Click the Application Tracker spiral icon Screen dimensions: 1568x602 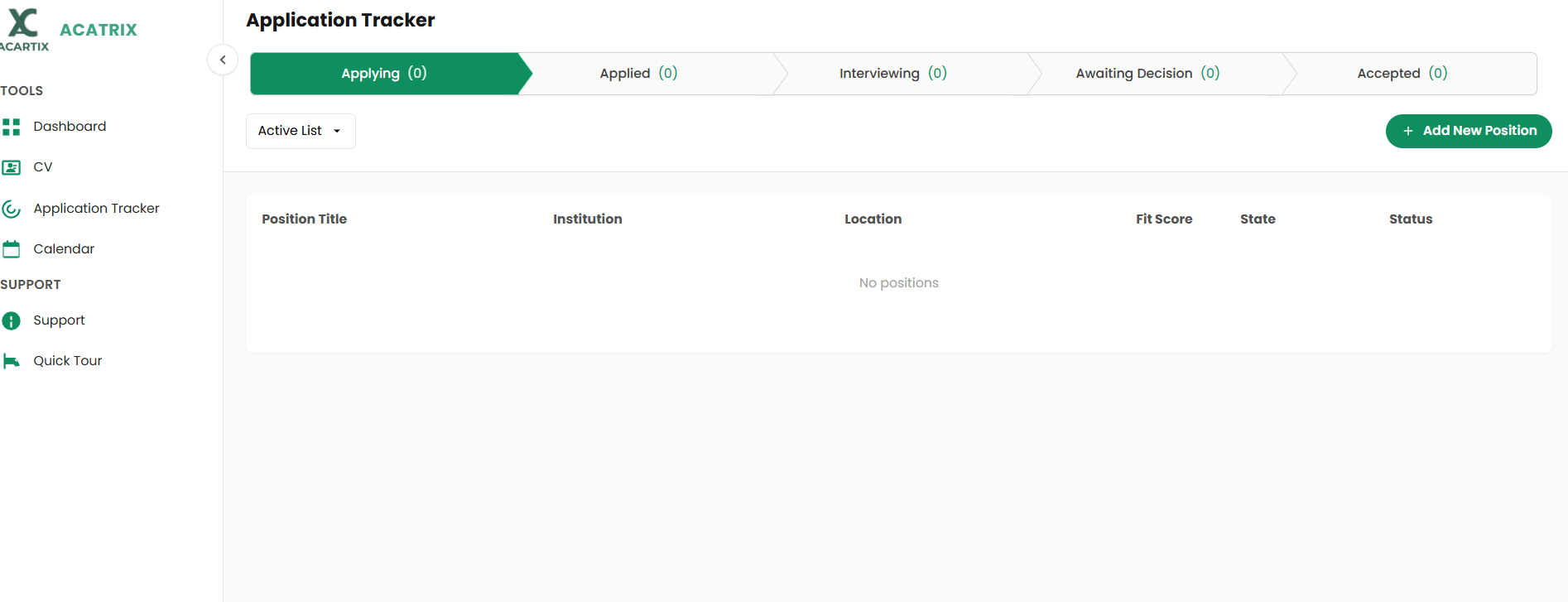[x=12, y=209]
